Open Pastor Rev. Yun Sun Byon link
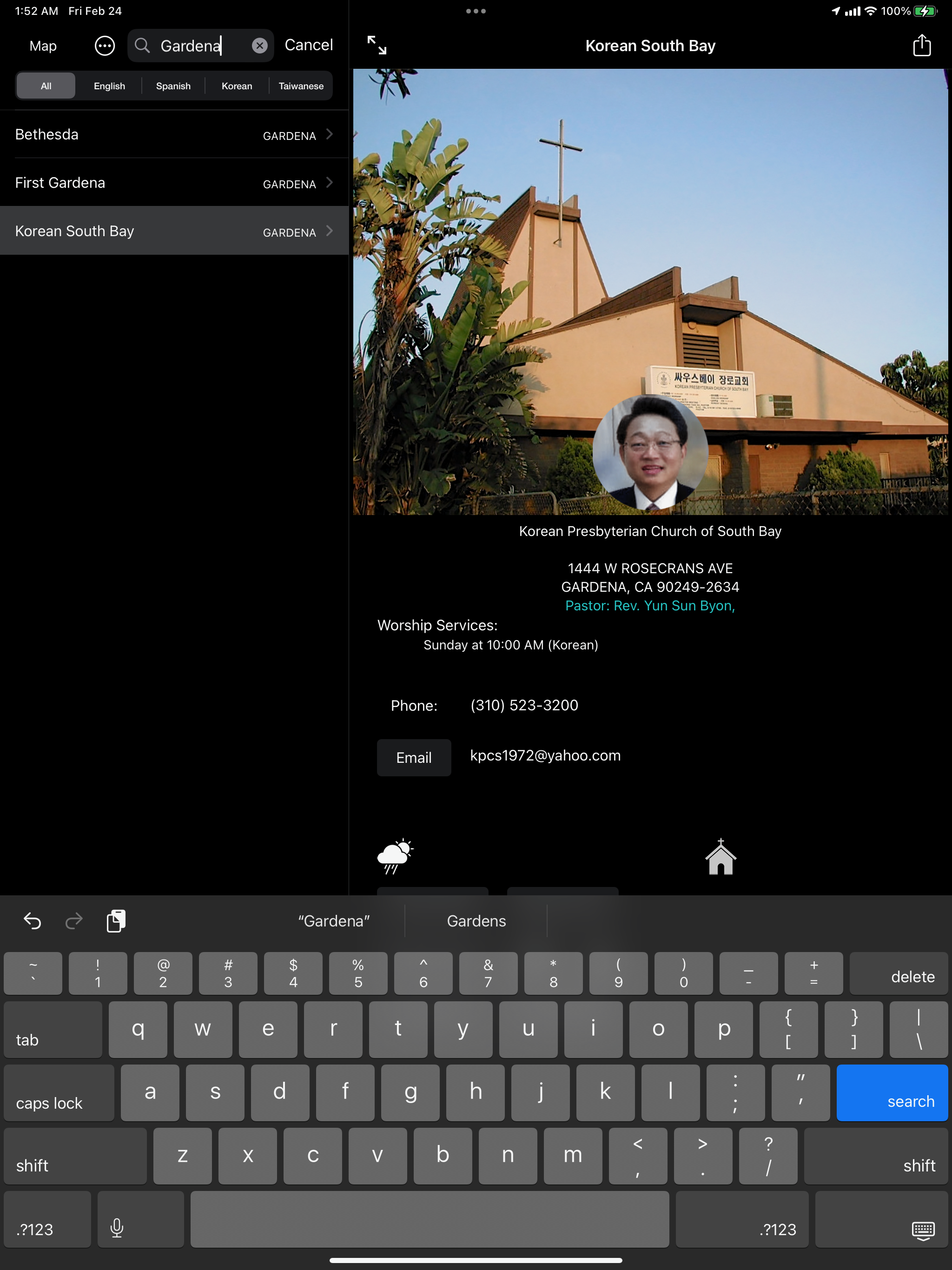952x1270 pixels. pos(650,606)
